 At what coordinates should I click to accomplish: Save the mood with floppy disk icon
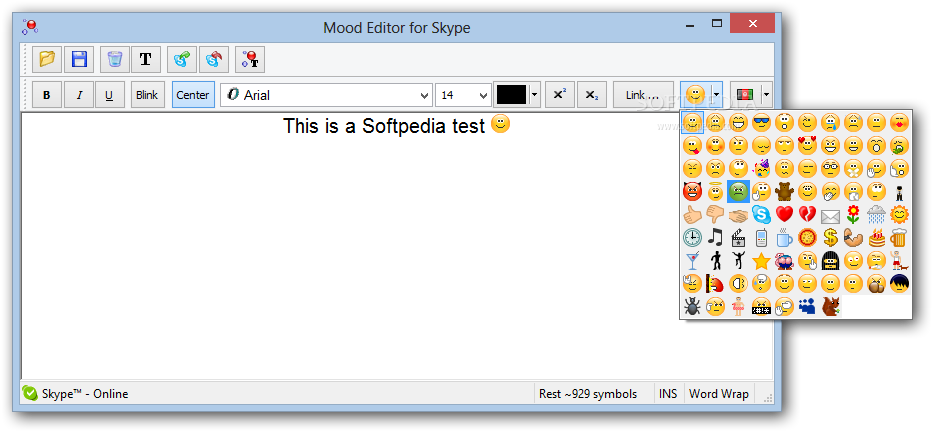click(x=79, y=59)
